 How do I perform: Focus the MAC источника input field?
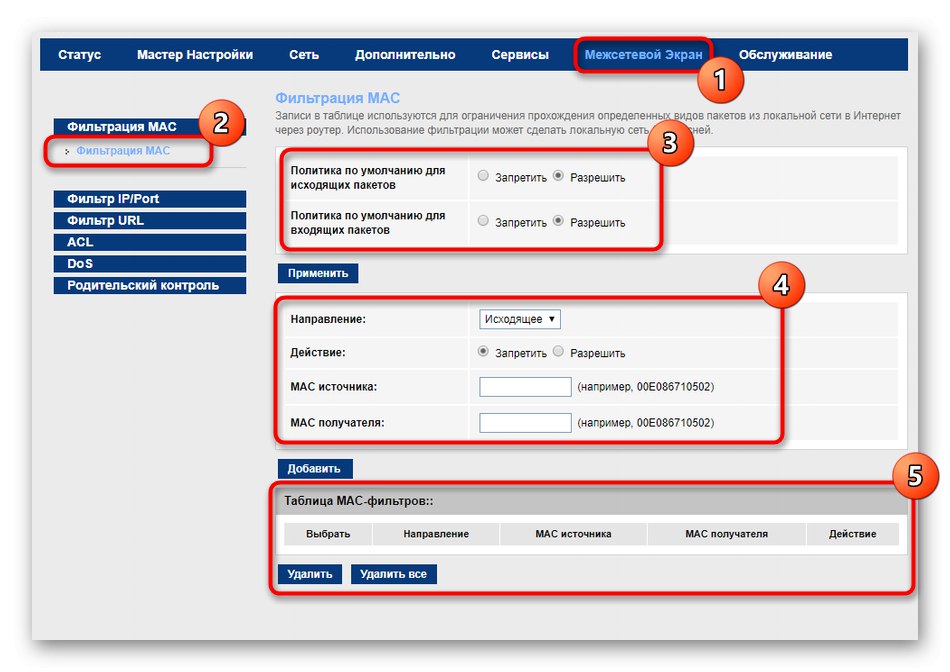pos(525,387)
